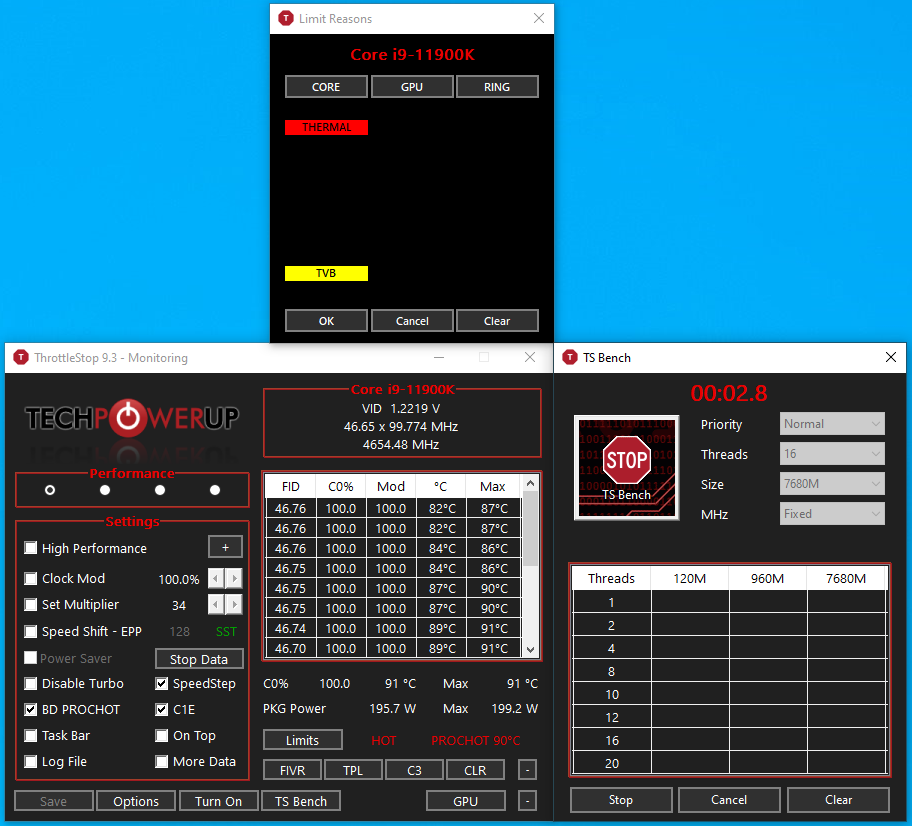Toggle the SpeedStep checkbox
This screenshot has height=826, width=912.
162,683
